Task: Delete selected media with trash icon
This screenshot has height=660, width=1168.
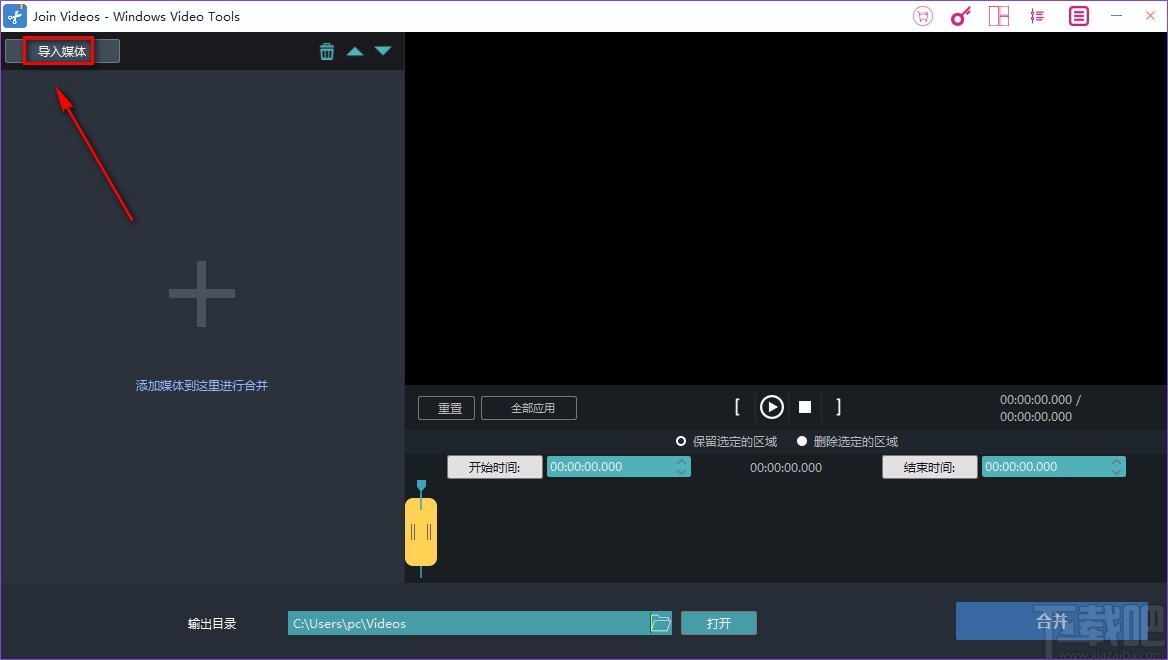Action: click(x=327, y=50)
